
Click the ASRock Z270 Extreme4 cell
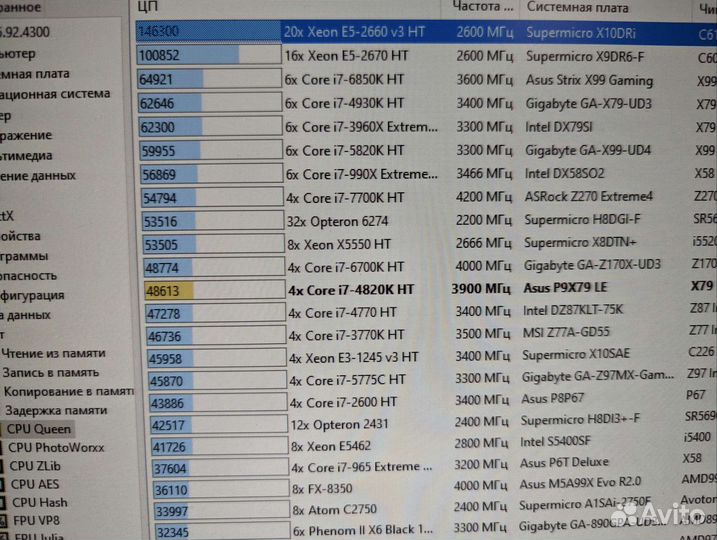(589, 197)
